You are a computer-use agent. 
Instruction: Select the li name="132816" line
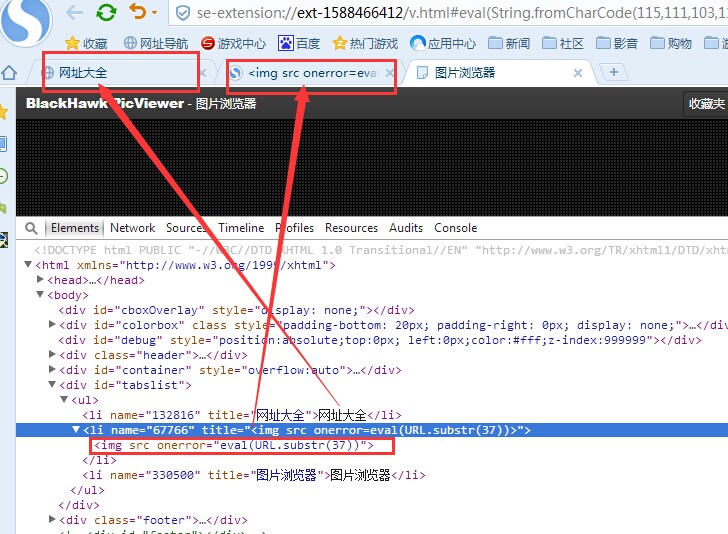pos(242,415)
